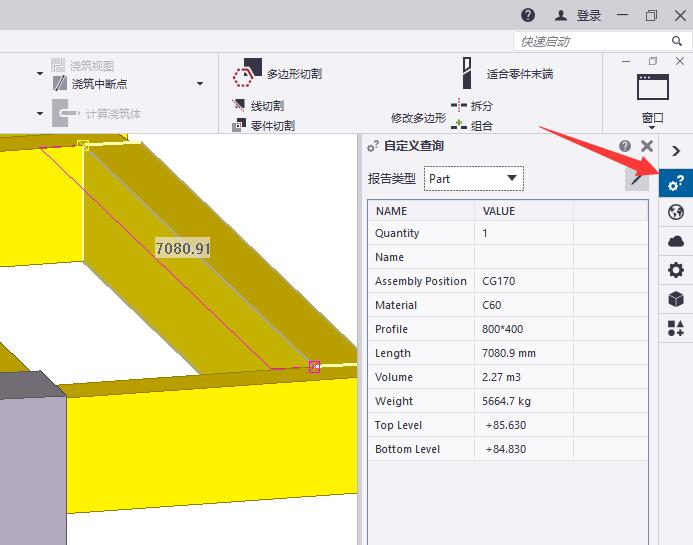Select the Material value C60
The height and width of the screenshot is (545, 693).
coord(491,305)
